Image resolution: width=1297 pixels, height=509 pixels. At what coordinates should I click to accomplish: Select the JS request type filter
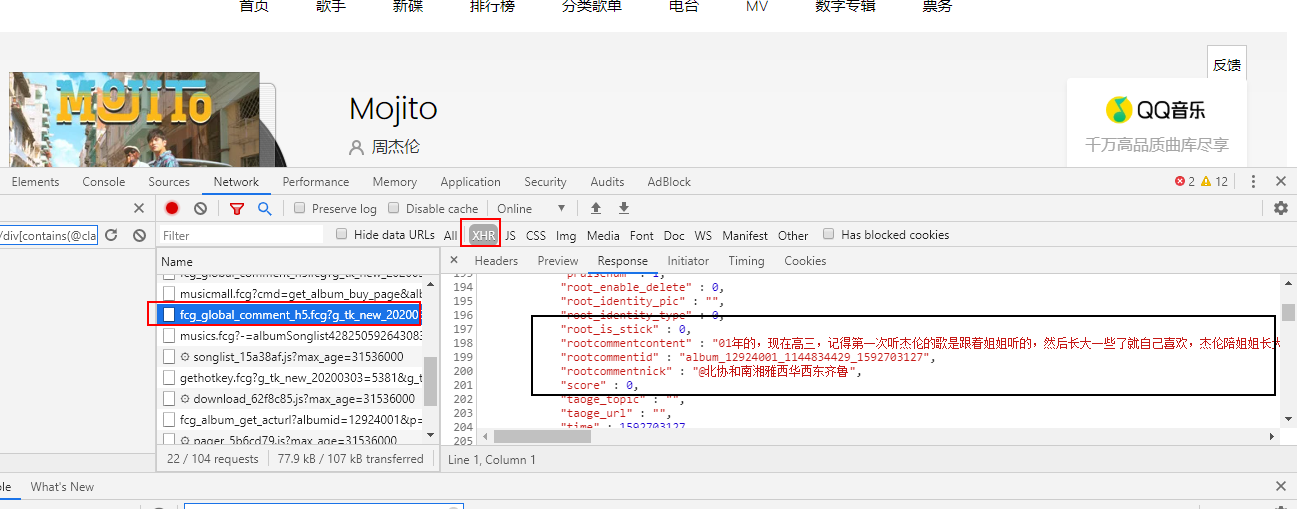[510, 235]
